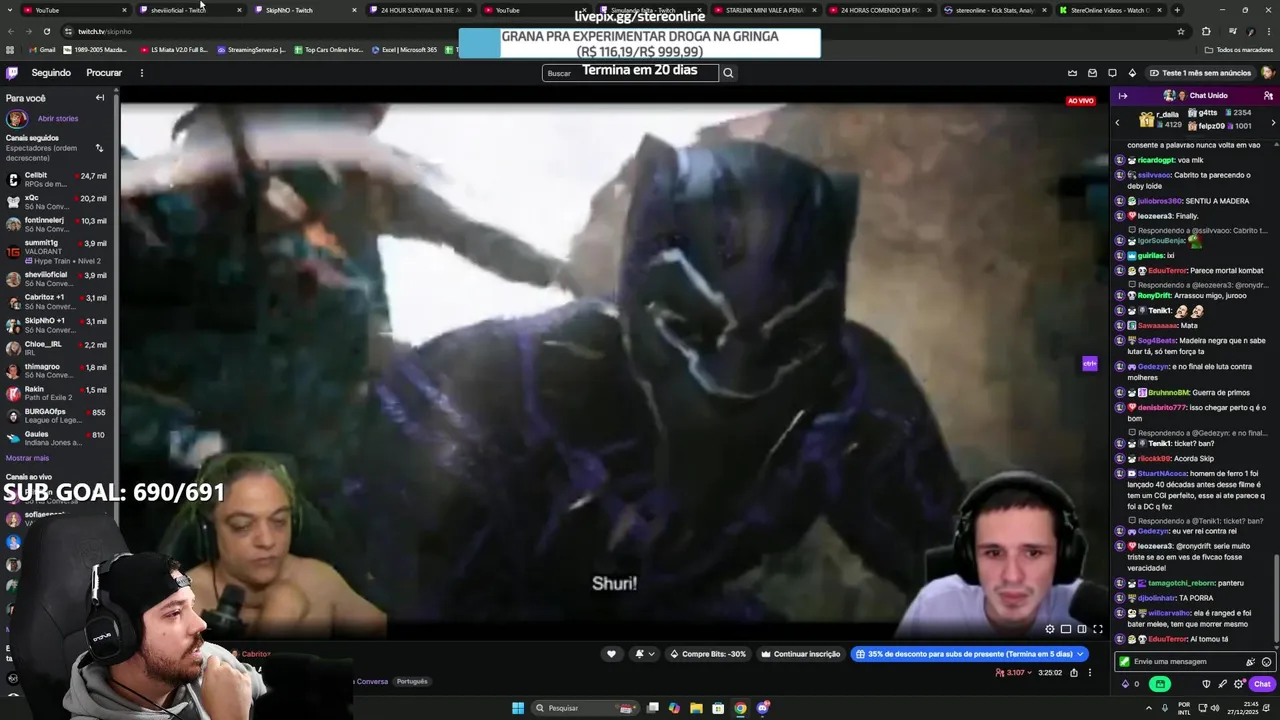Show next chat leaderboard entry arrow
1280x720 pixels.
pos(1273,122)
